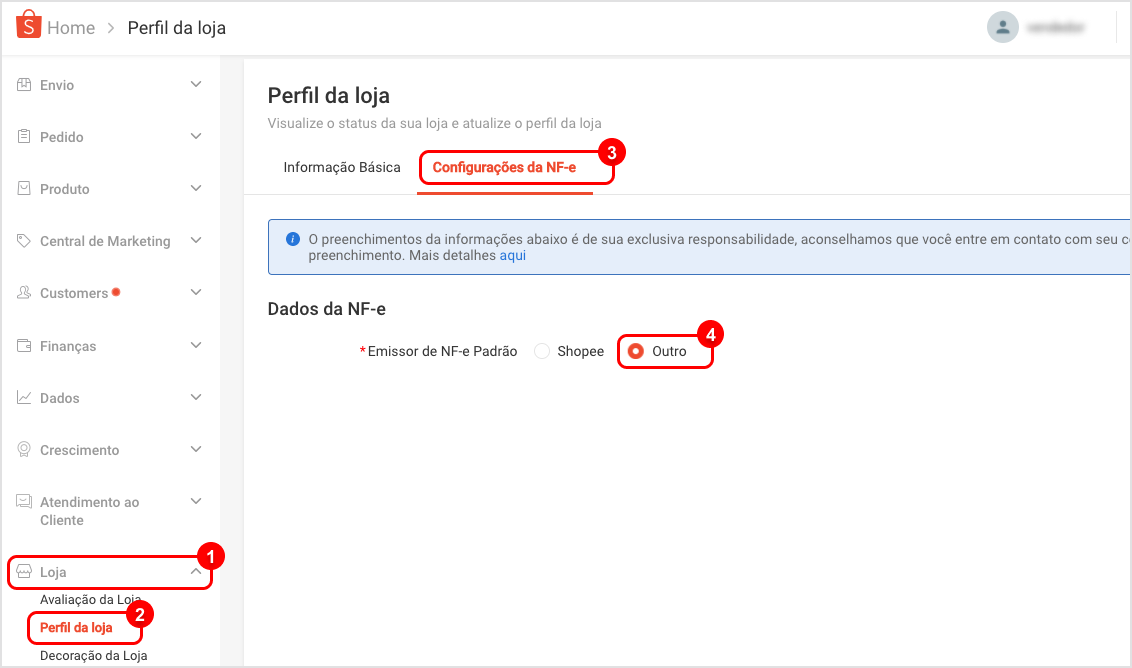The width and height of the screenshot is (1132, 668).
Task: Click the Finanças wallet icon
Action: point(25,346)
